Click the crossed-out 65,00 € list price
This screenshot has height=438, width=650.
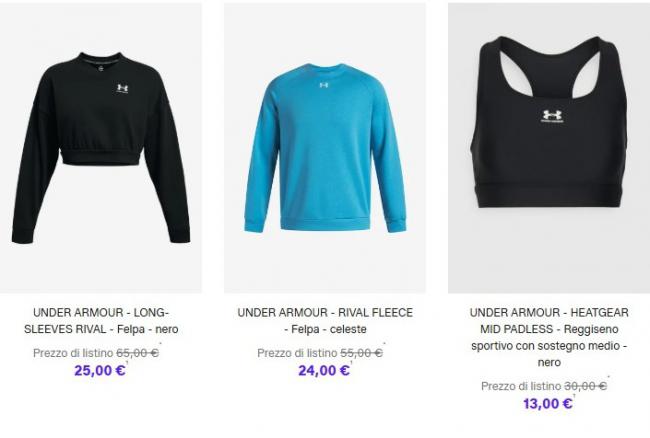pos(137,353)
